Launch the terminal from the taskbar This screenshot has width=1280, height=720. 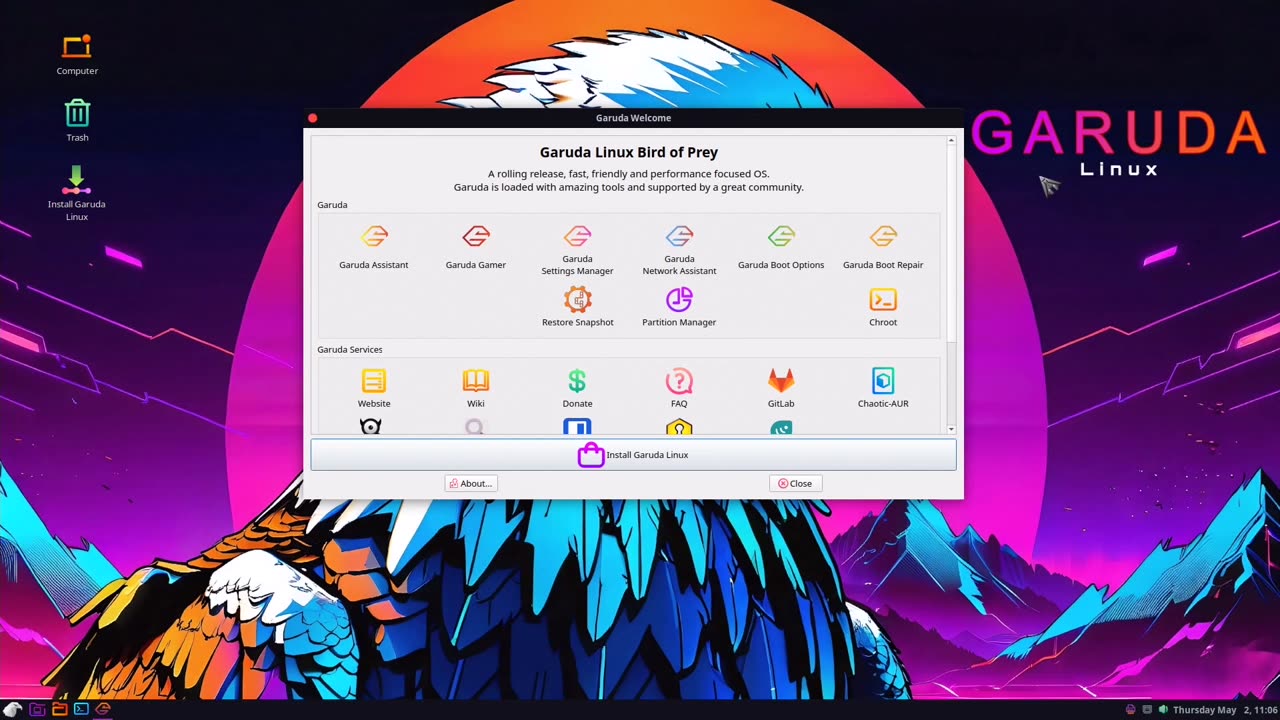pos(81,709)
